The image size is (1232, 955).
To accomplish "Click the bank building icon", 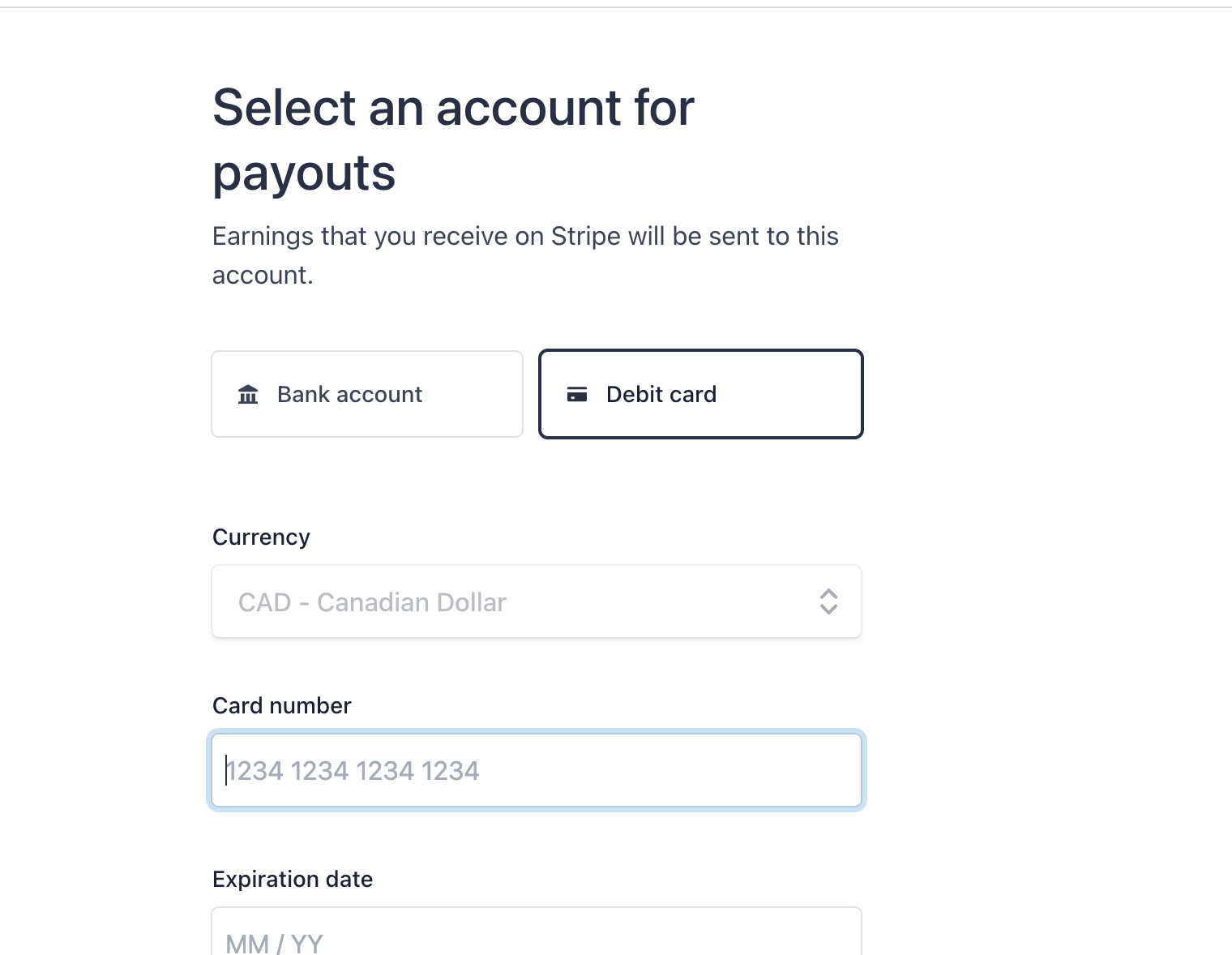I will [248, 395].
